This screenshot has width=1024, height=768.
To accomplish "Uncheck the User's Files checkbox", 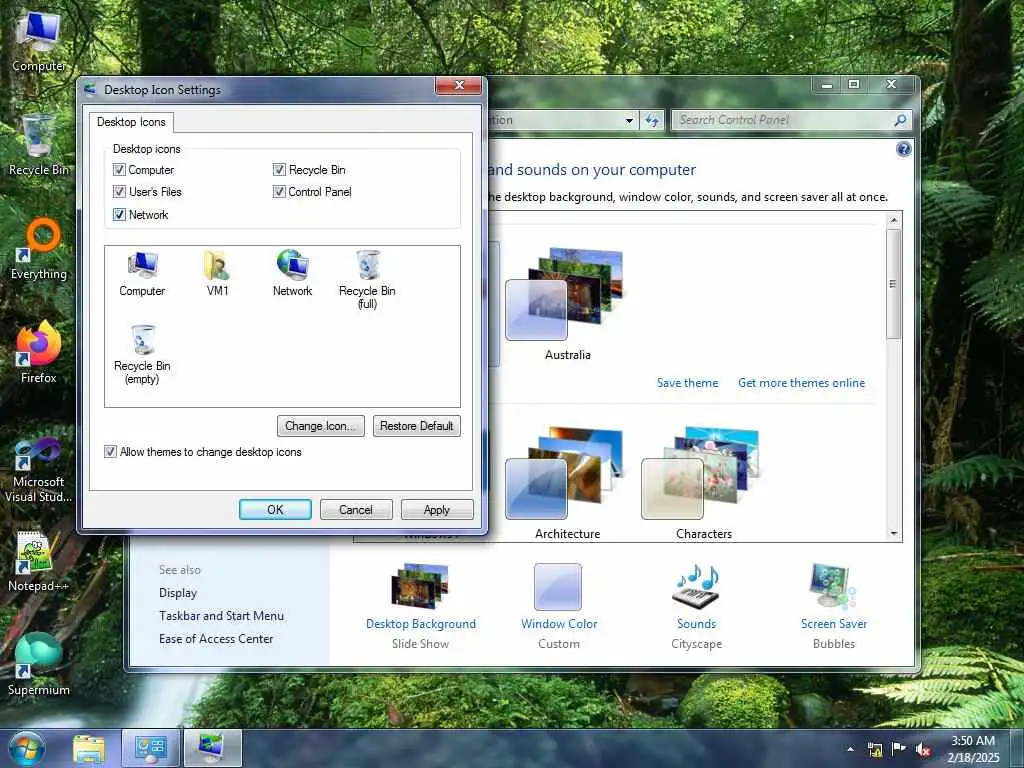I will [120, 191].
